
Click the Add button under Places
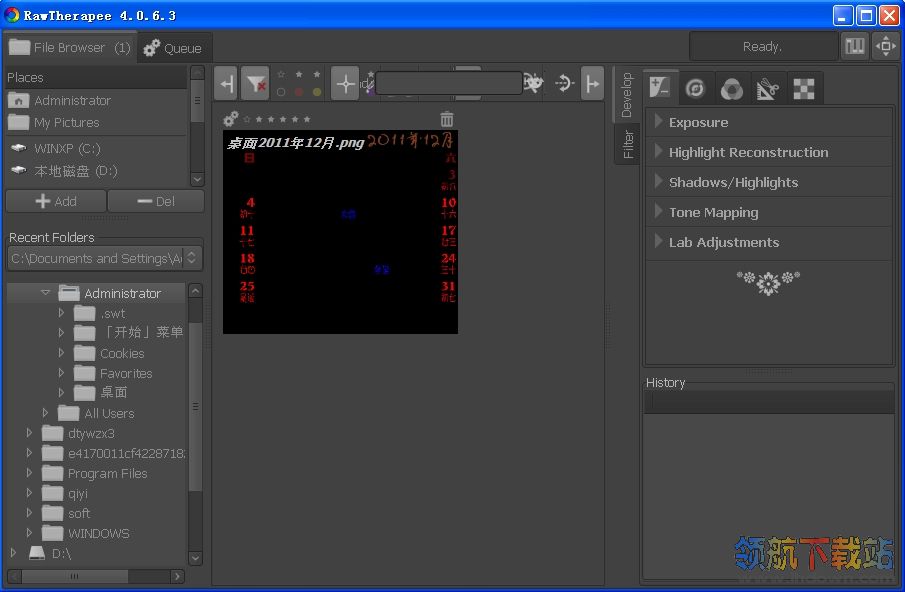(55, 201)
